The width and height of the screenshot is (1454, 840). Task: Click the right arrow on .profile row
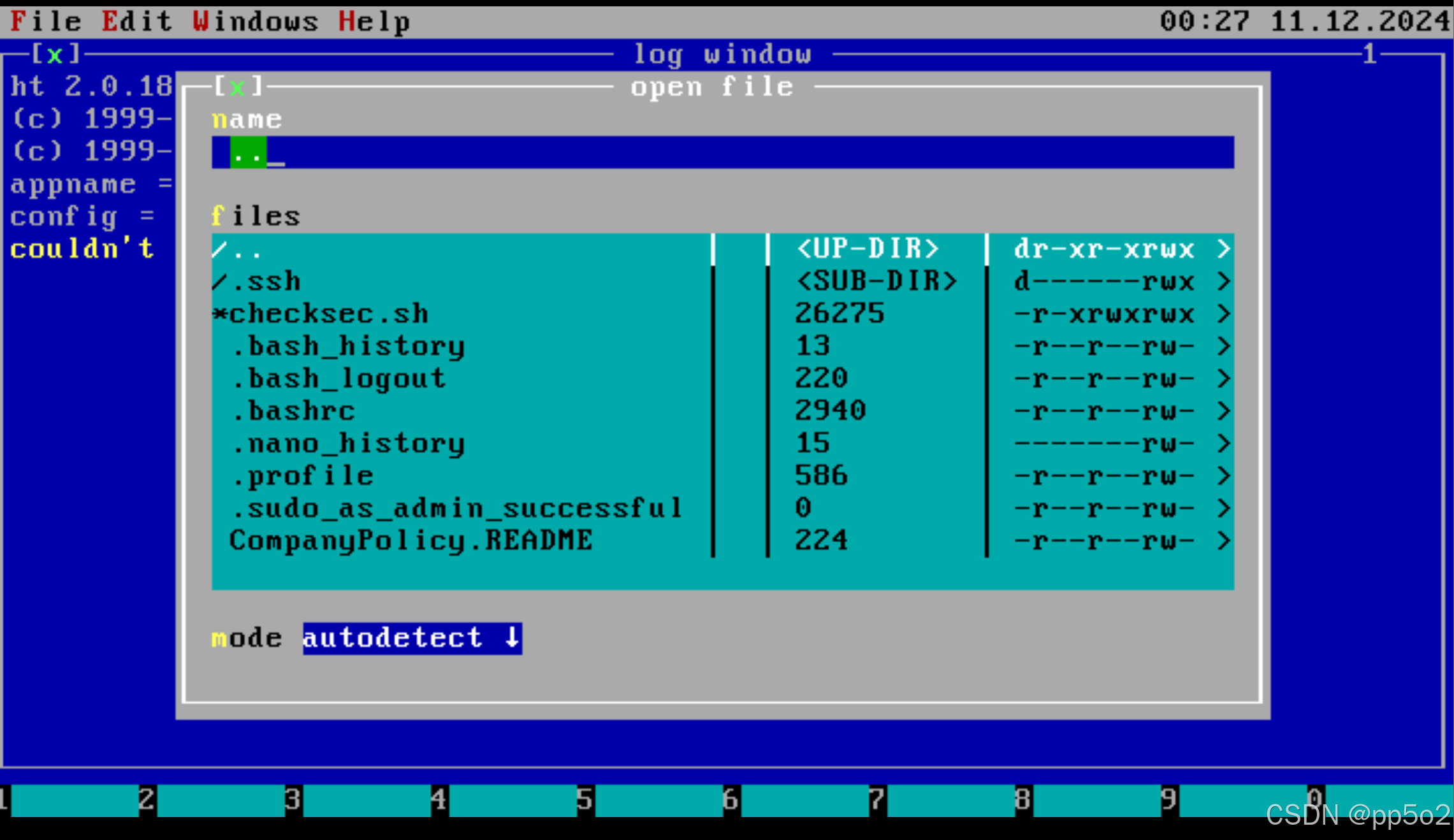pos(1223,476)
